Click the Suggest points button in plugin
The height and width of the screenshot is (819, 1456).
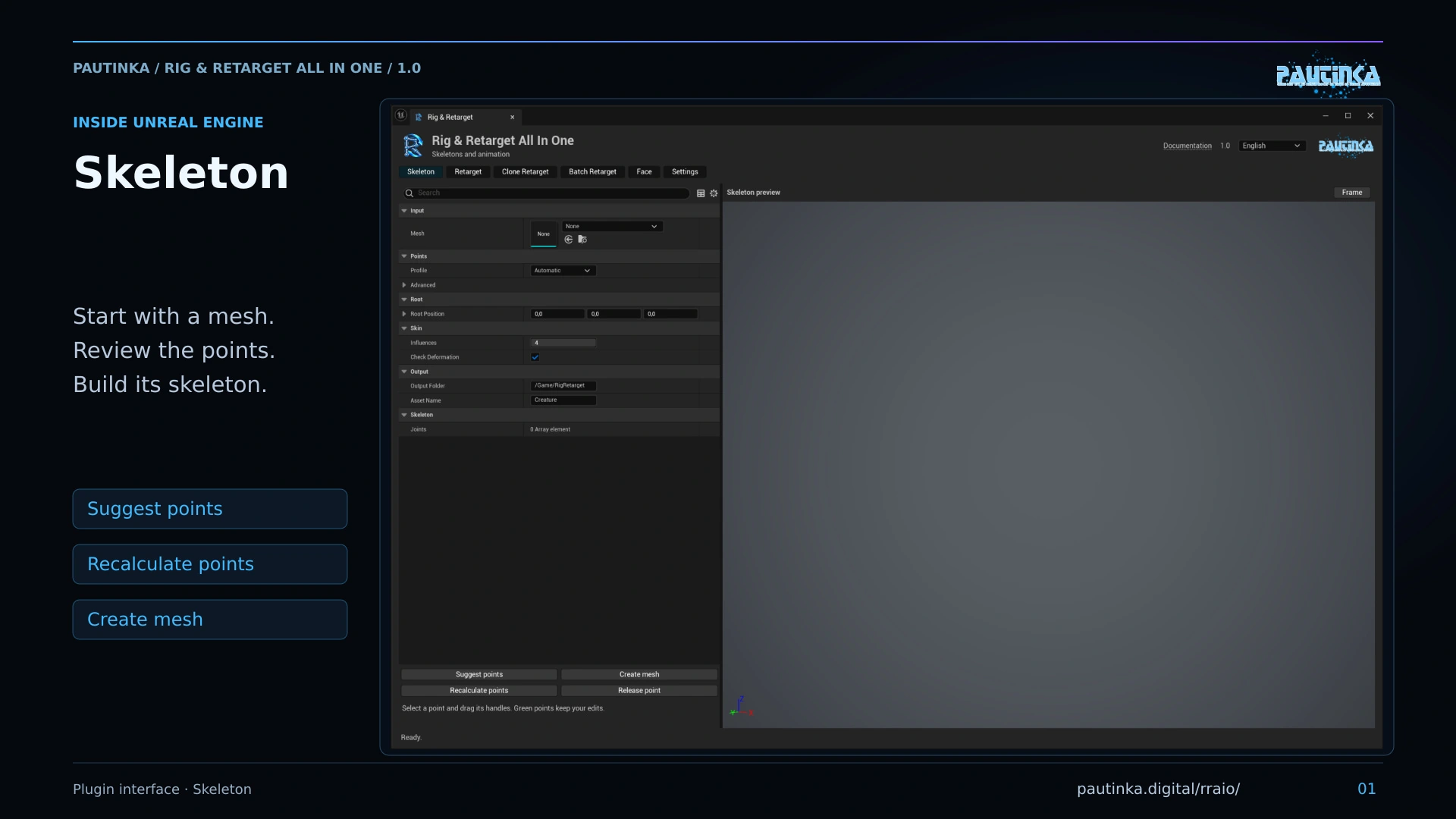tap(479, 674)
